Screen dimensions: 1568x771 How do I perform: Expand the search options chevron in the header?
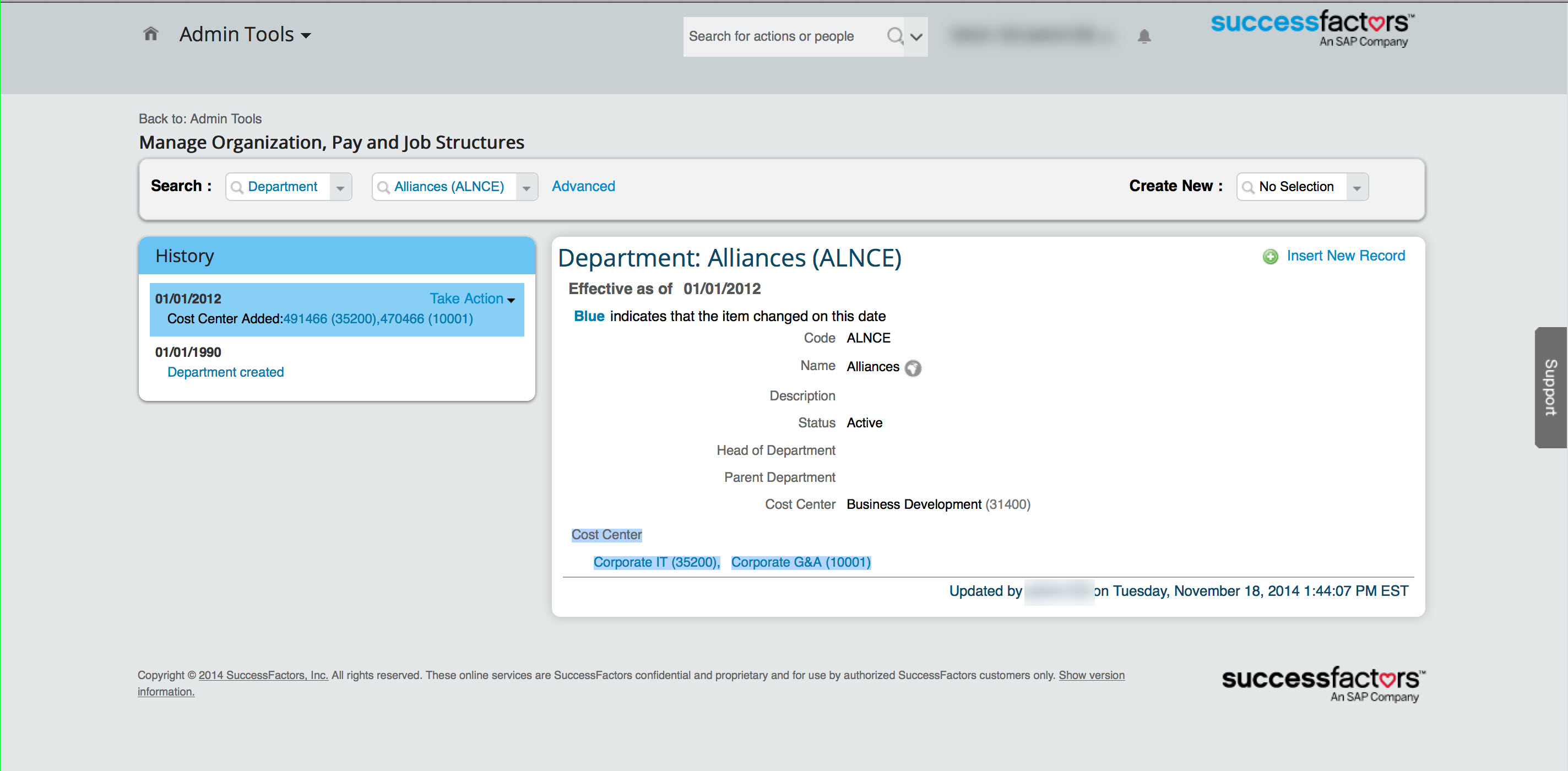[x=915, y=37]
